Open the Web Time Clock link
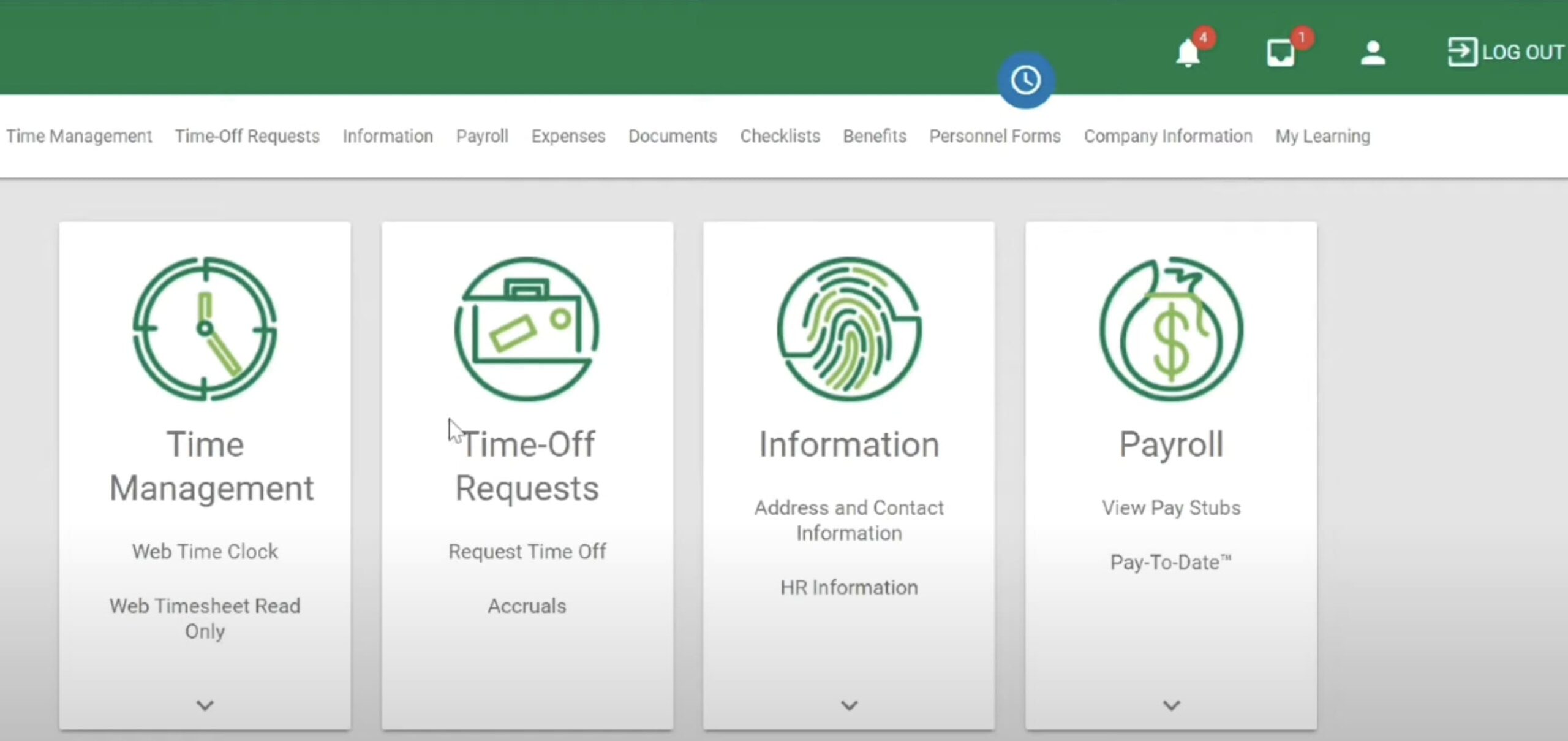This screenshot has height=741, width=1568. coord(205,552)
